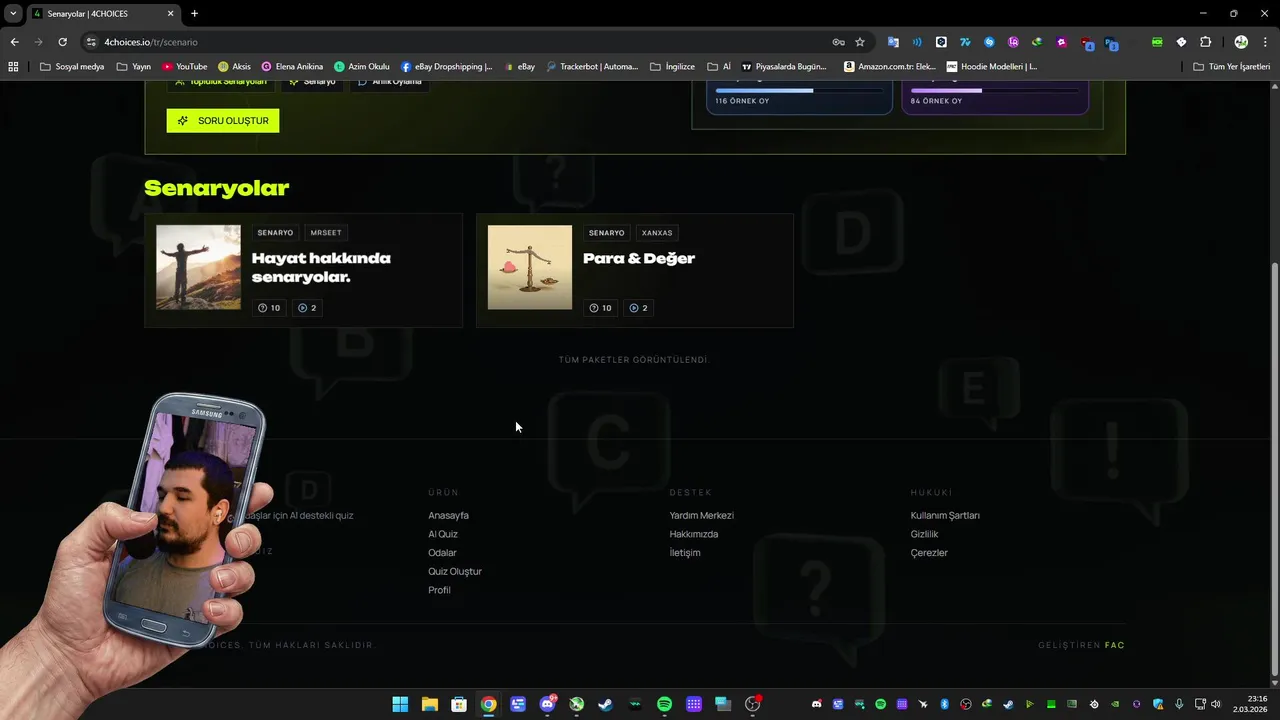Open the Yayın bookmark folder

tap(134, 67)
